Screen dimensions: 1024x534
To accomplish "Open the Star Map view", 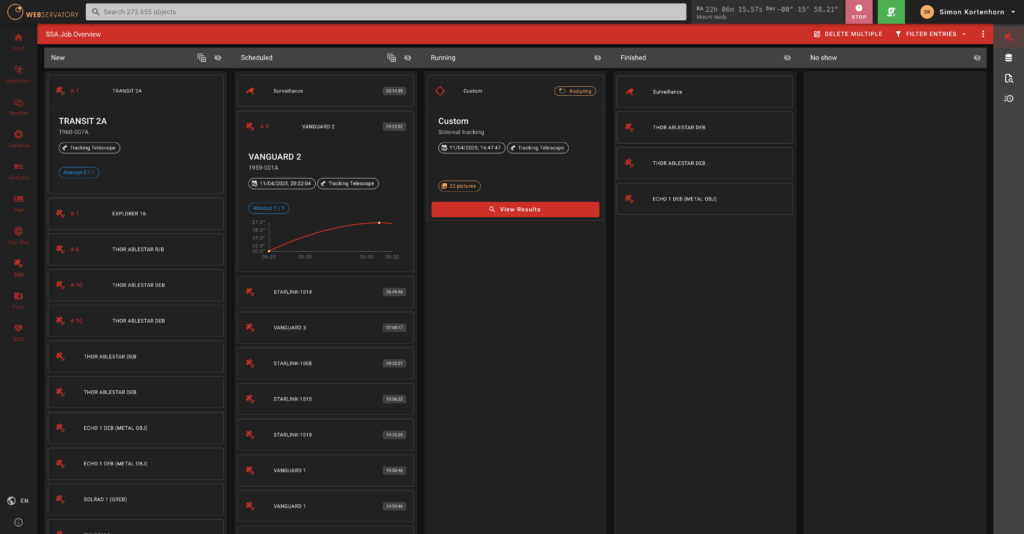I will [18, 234].
